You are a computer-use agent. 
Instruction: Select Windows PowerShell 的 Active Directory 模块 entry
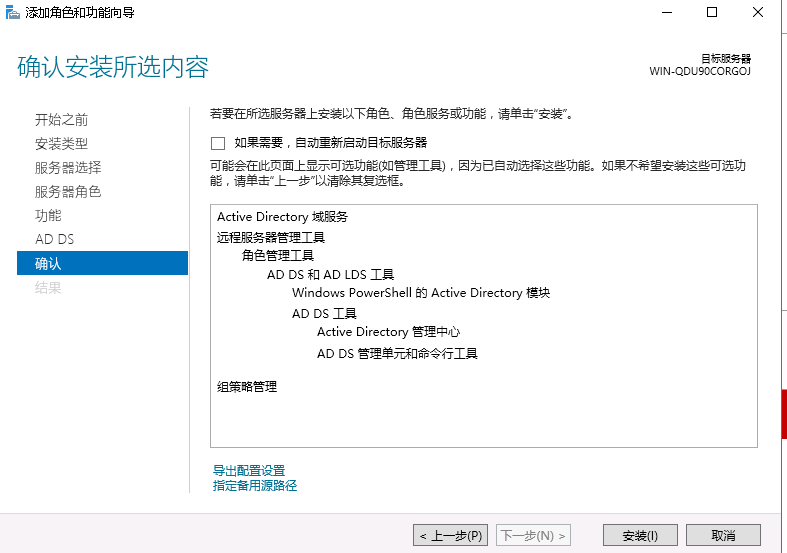click(x=421, y=293)
